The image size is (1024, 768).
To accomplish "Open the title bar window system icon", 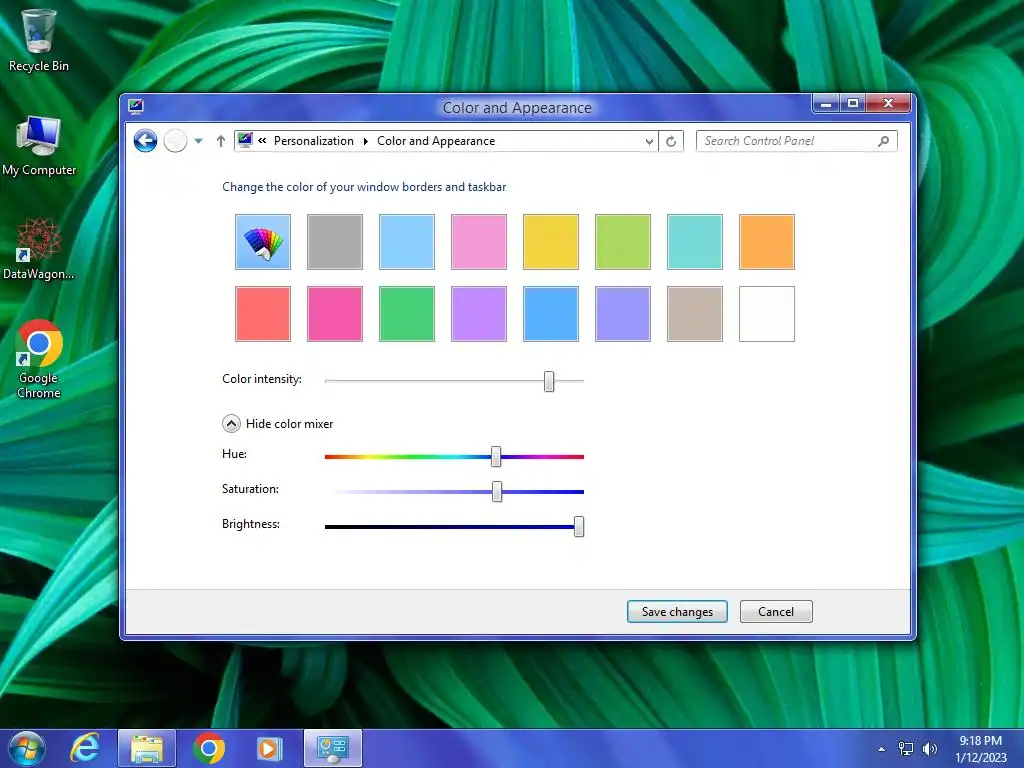I will (136, 106).
